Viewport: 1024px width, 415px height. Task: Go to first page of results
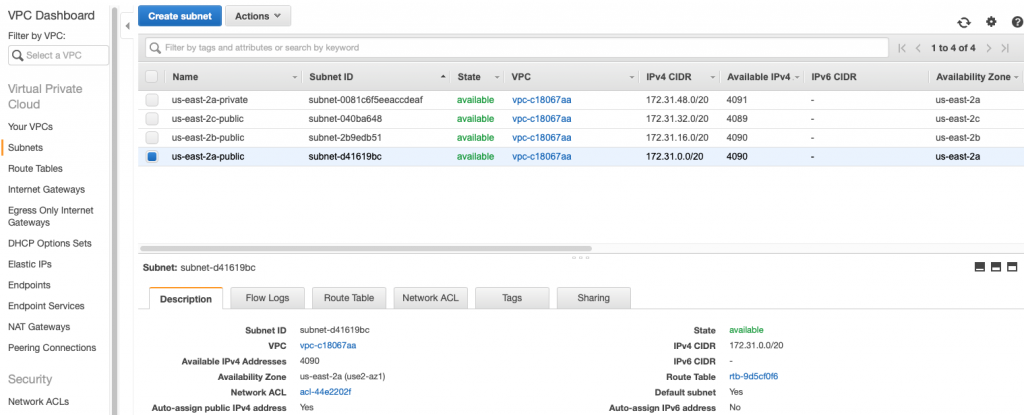[903, 48]
